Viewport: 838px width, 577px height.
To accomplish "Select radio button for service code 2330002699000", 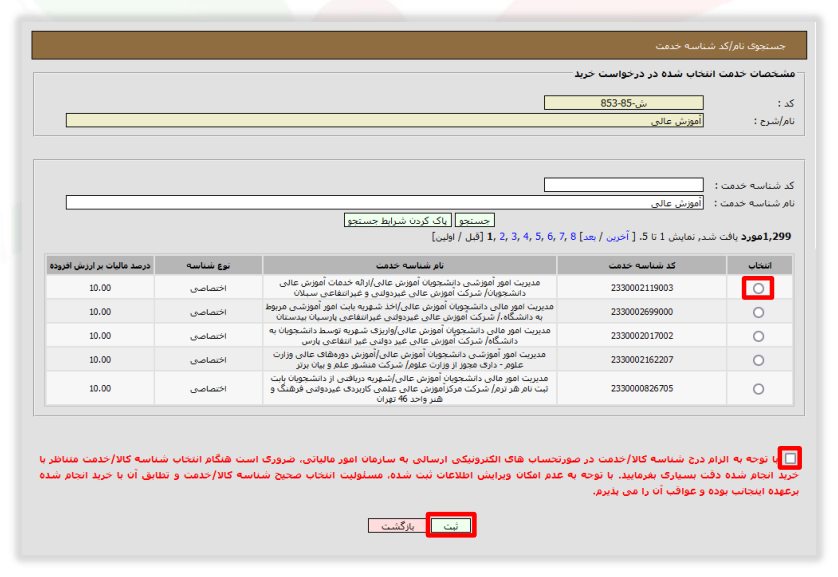I will click(x=758, y=313).
